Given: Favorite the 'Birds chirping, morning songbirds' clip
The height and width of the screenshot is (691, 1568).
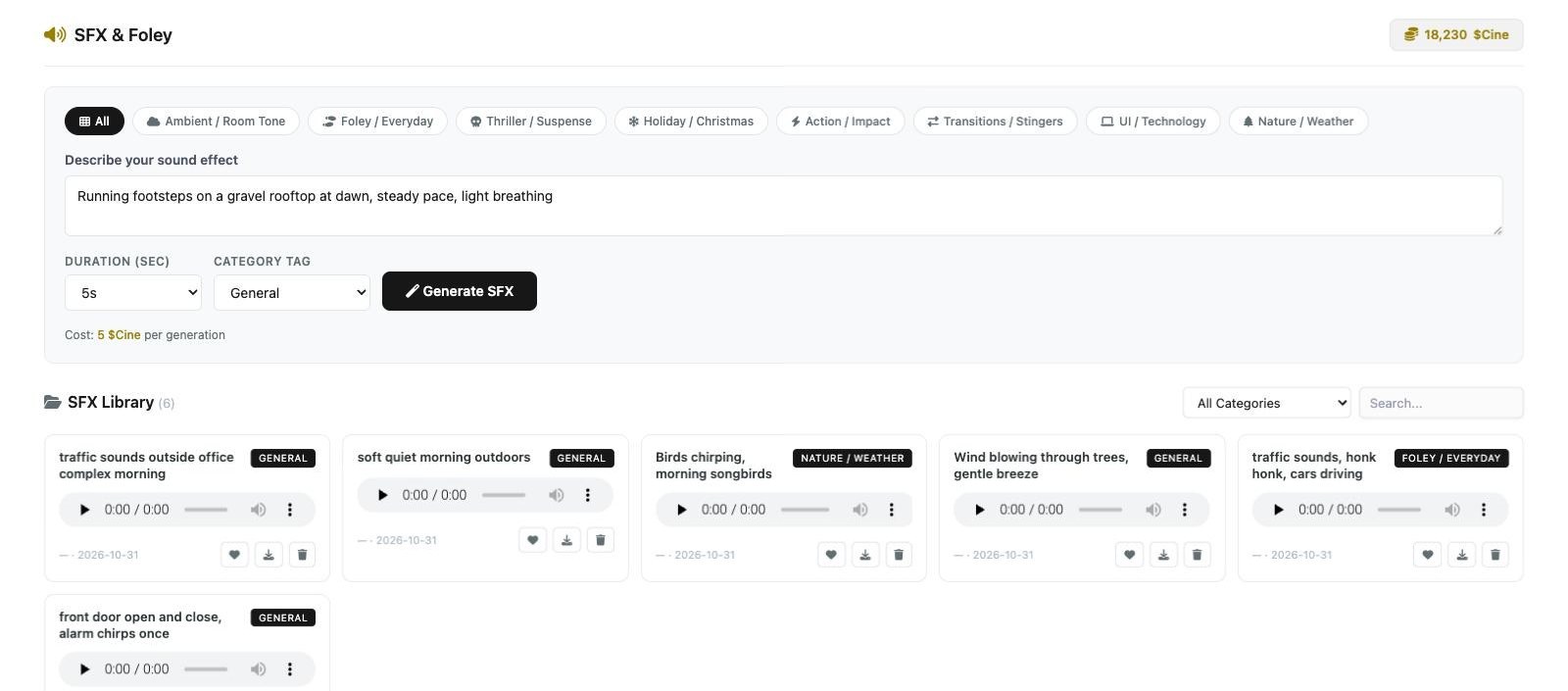Looking at the screenshot, I should [x=831, y=555].
